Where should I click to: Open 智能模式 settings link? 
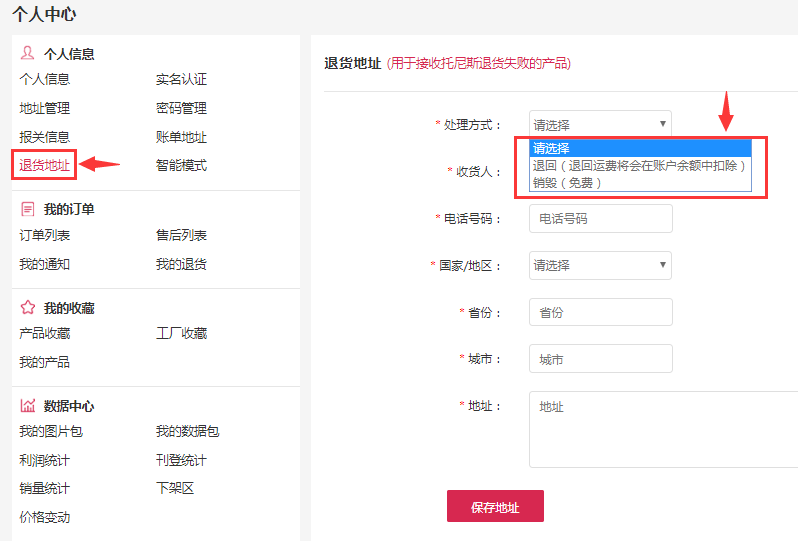point(181,165)
